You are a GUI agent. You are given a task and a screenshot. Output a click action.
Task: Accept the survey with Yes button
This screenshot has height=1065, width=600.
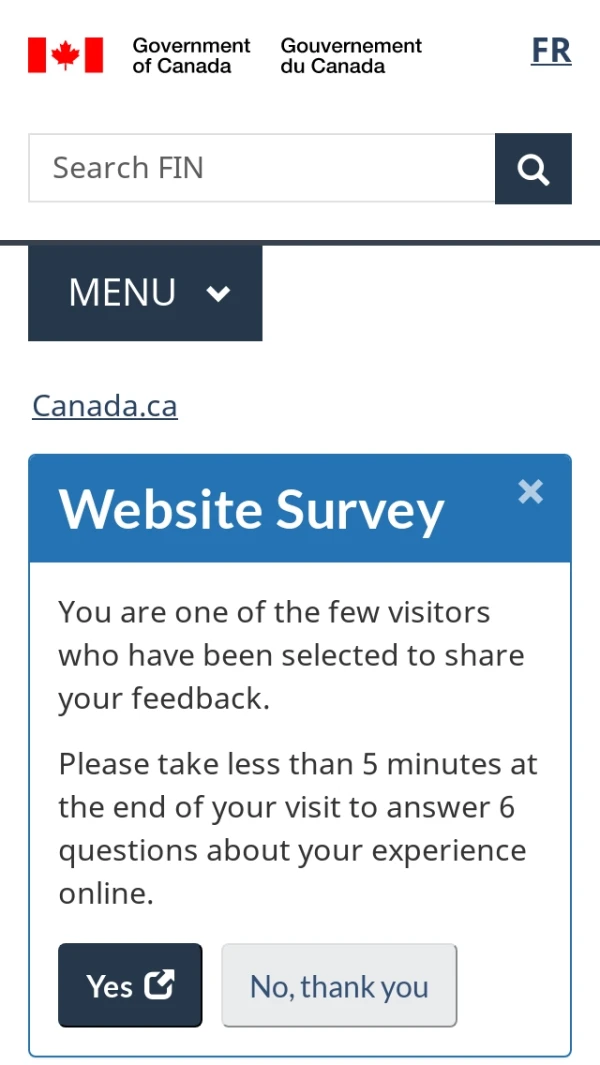coord(130,985)
